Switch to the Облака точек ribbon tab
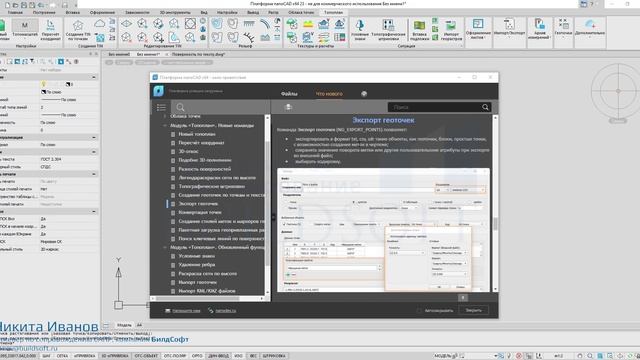The height and width of the screenshot is (360, 640). pos(301,13)
